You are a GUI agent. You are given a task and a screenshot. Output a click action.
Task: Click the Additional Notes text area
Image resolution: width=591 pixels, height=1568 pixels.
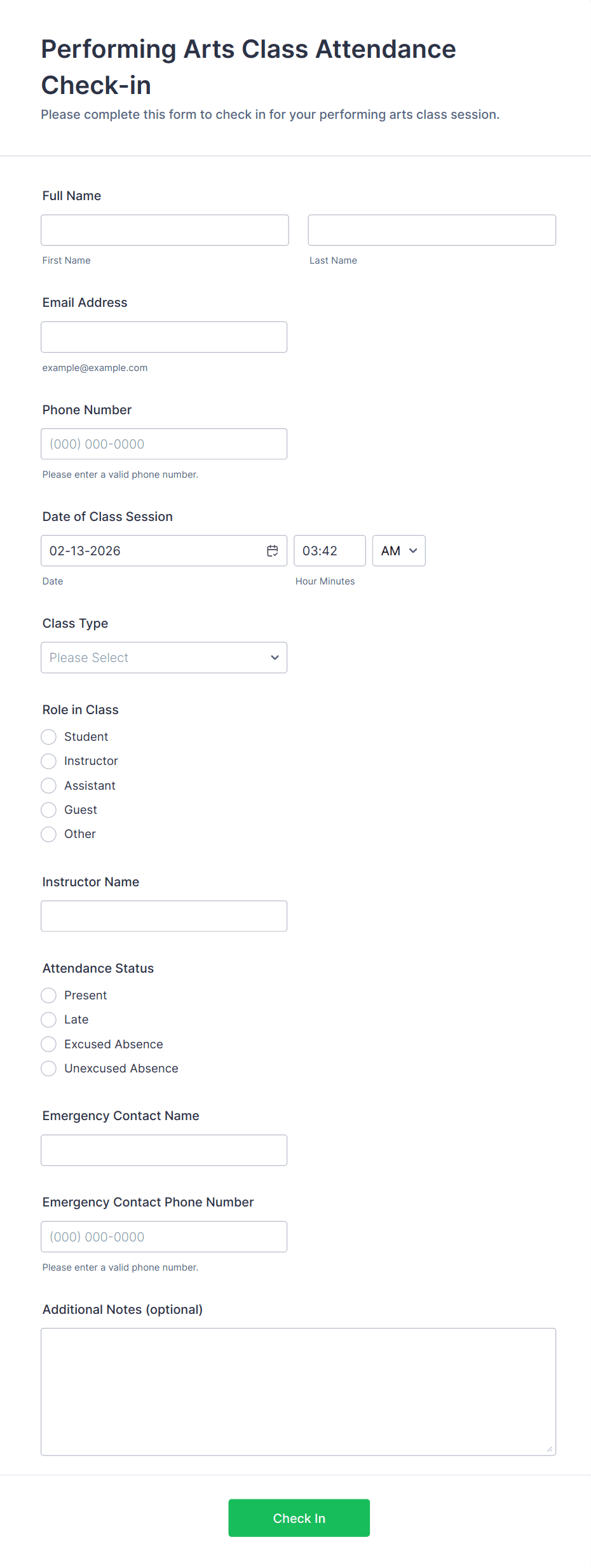pyautogui.click(x=298, y=1391)
